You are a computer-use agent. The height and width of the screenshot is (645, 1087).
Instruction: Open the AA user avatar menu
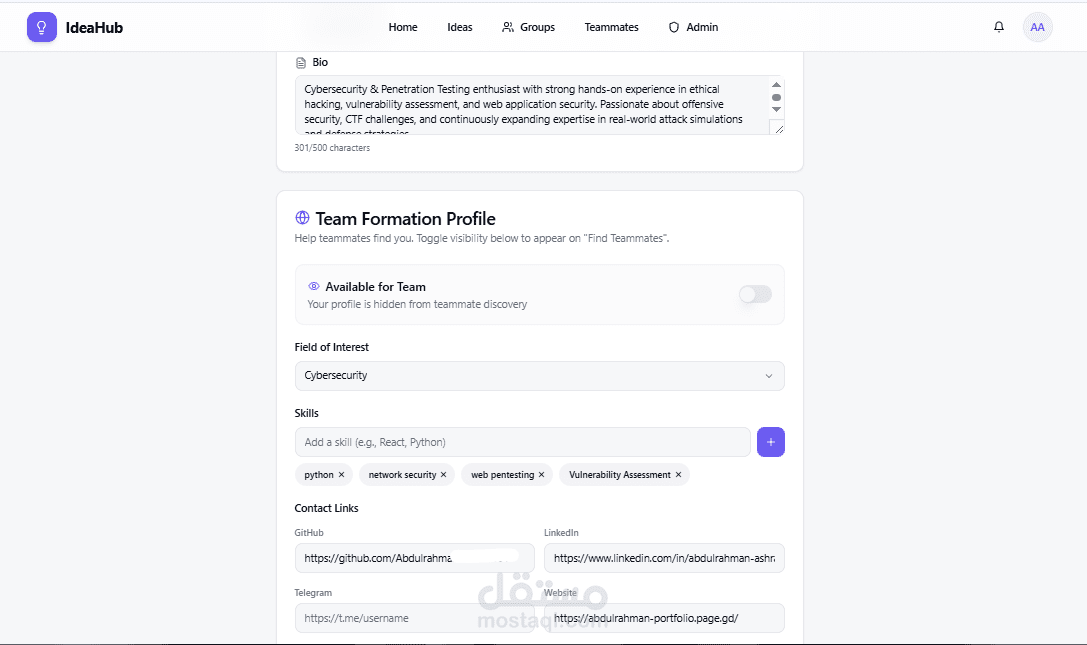point(1037,27)
